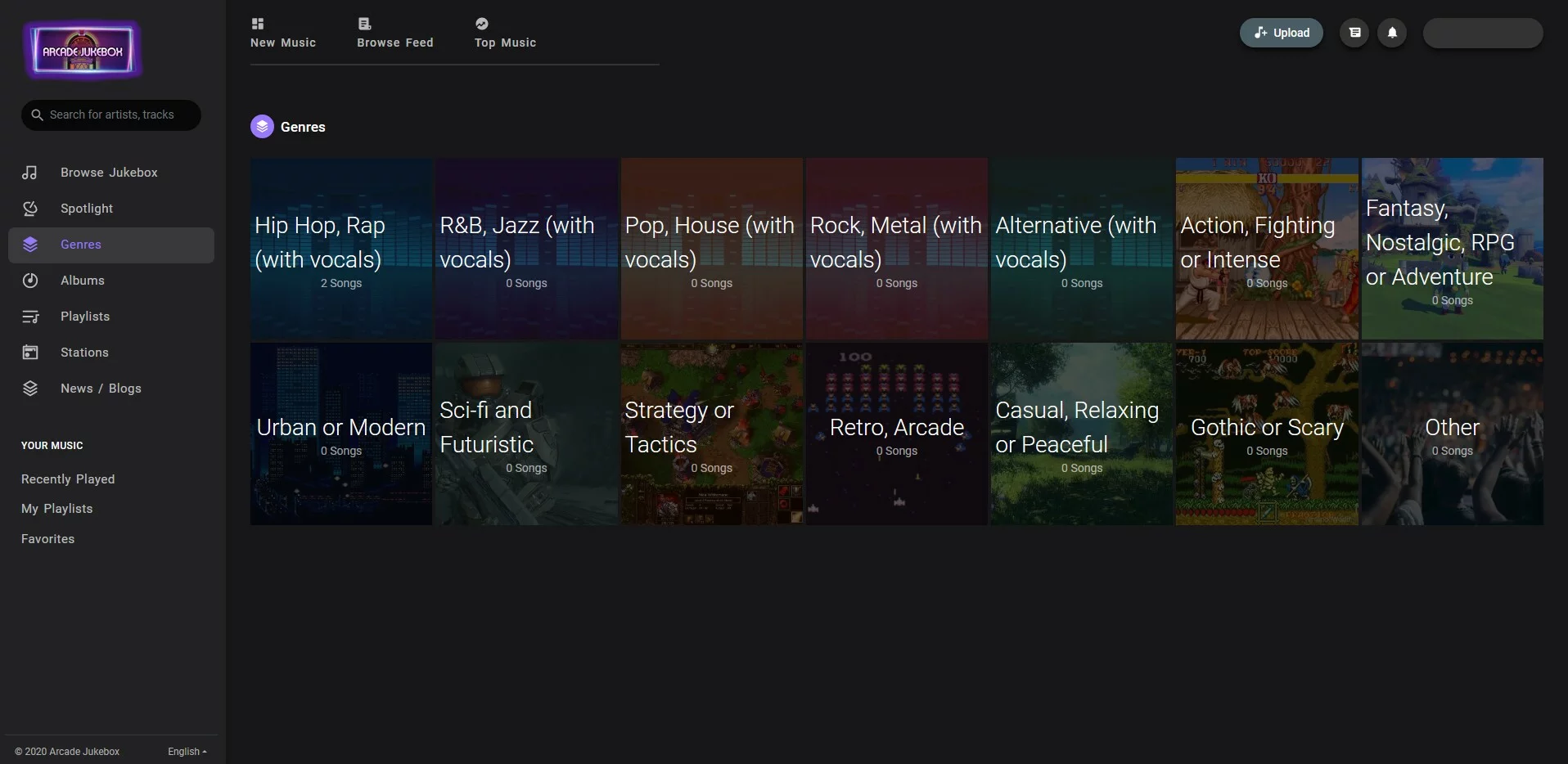Switch to the Top Music tab
Screen dimensions: 1568x764
pyautogui.click(x=505, y=33)
